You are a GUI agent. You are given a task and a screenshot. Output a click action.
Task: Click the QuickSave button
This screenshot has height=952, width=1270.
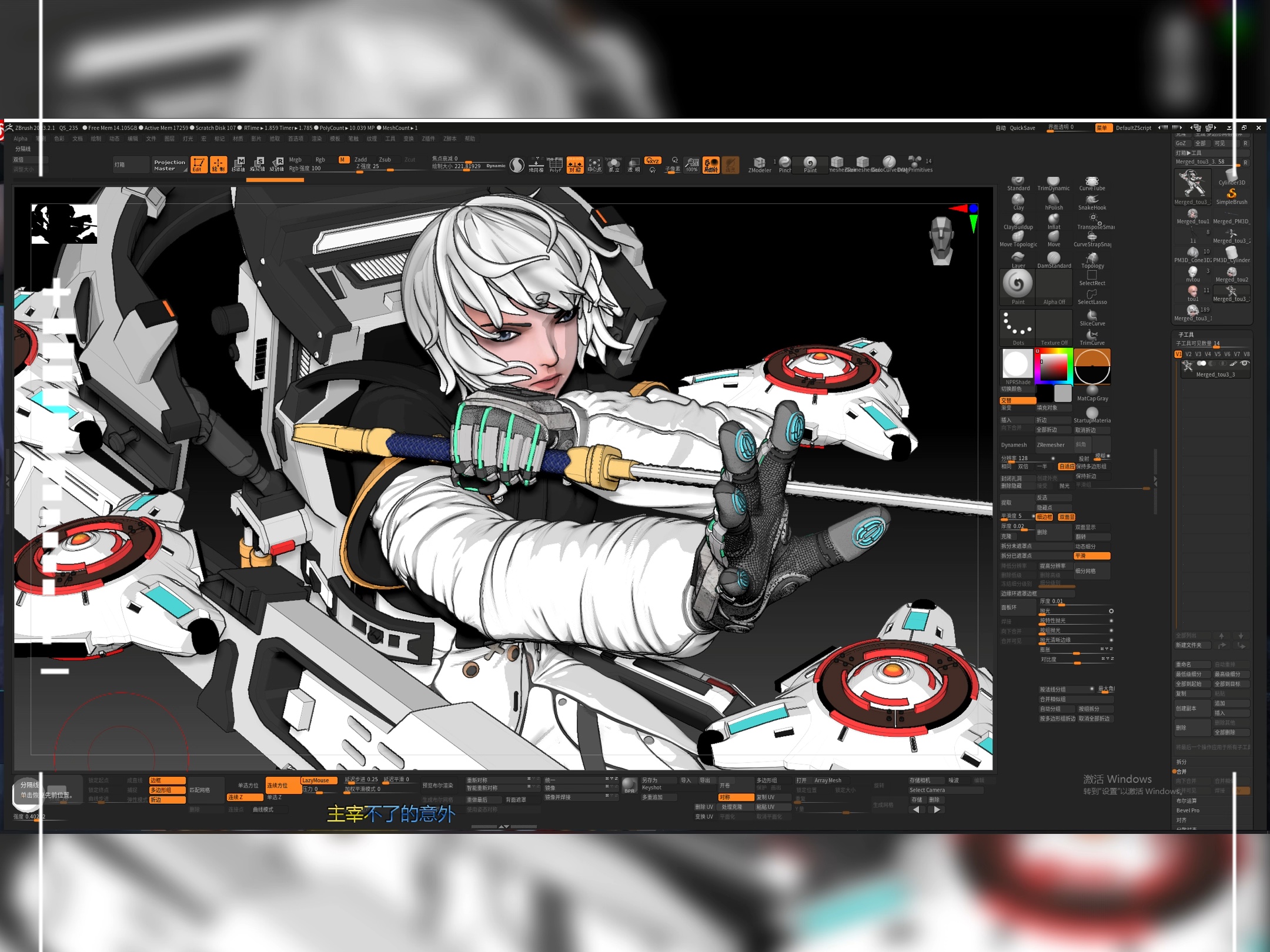[x=1022, y=128]
